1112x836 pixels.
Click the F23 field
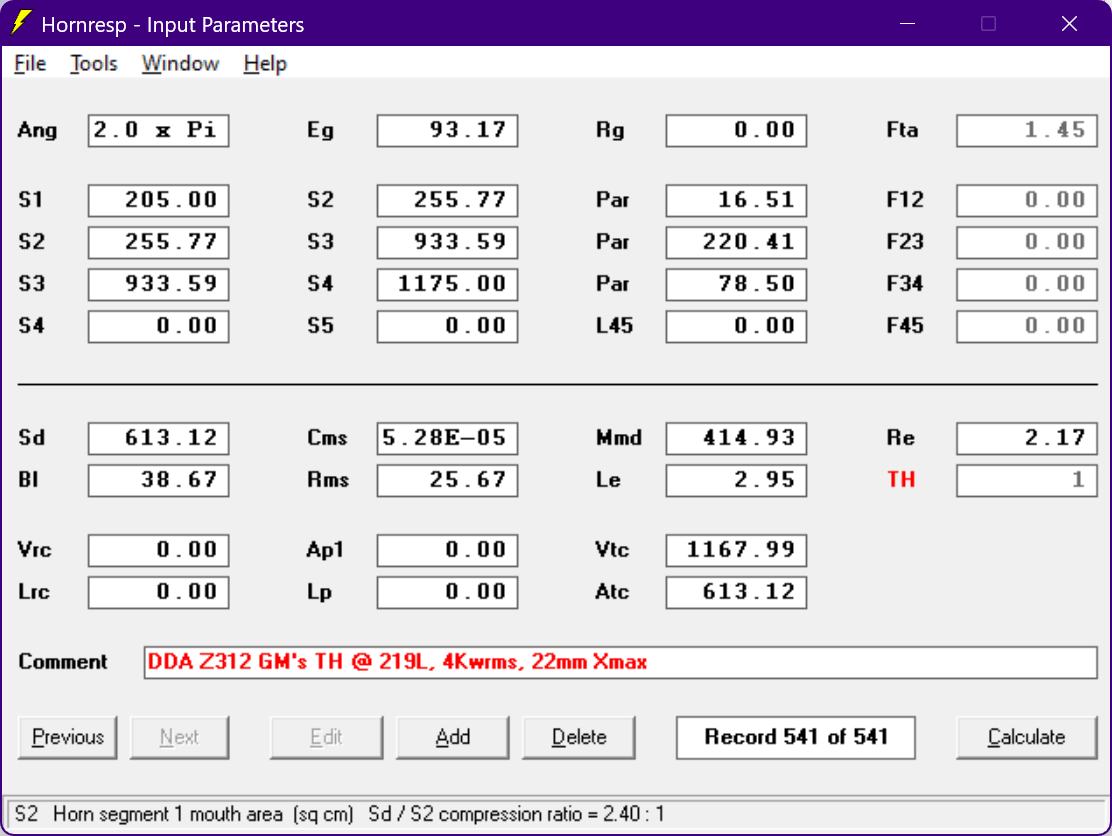[x=1027, y=242]
